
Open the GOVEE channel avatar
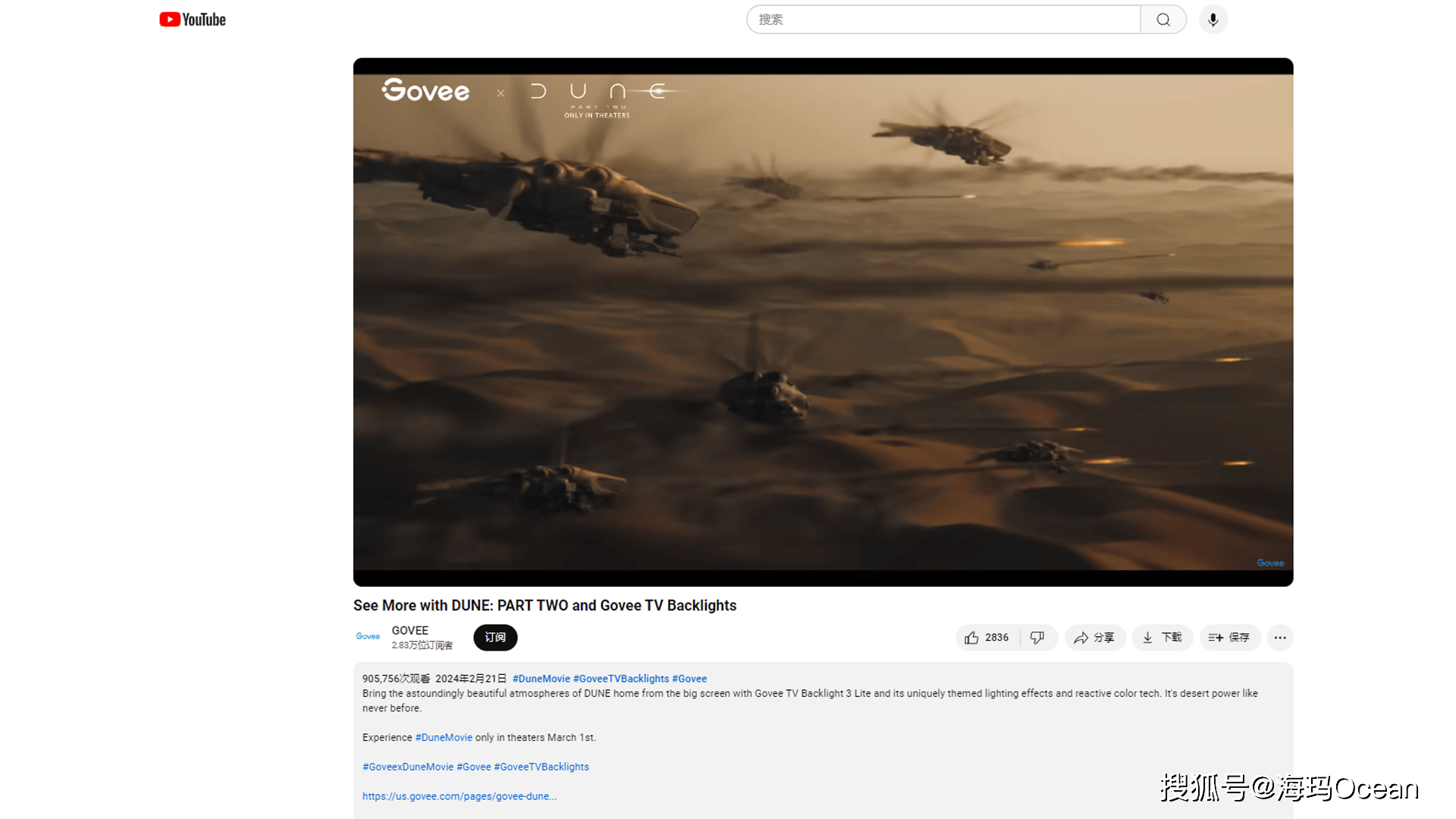(x=368, y=637)
